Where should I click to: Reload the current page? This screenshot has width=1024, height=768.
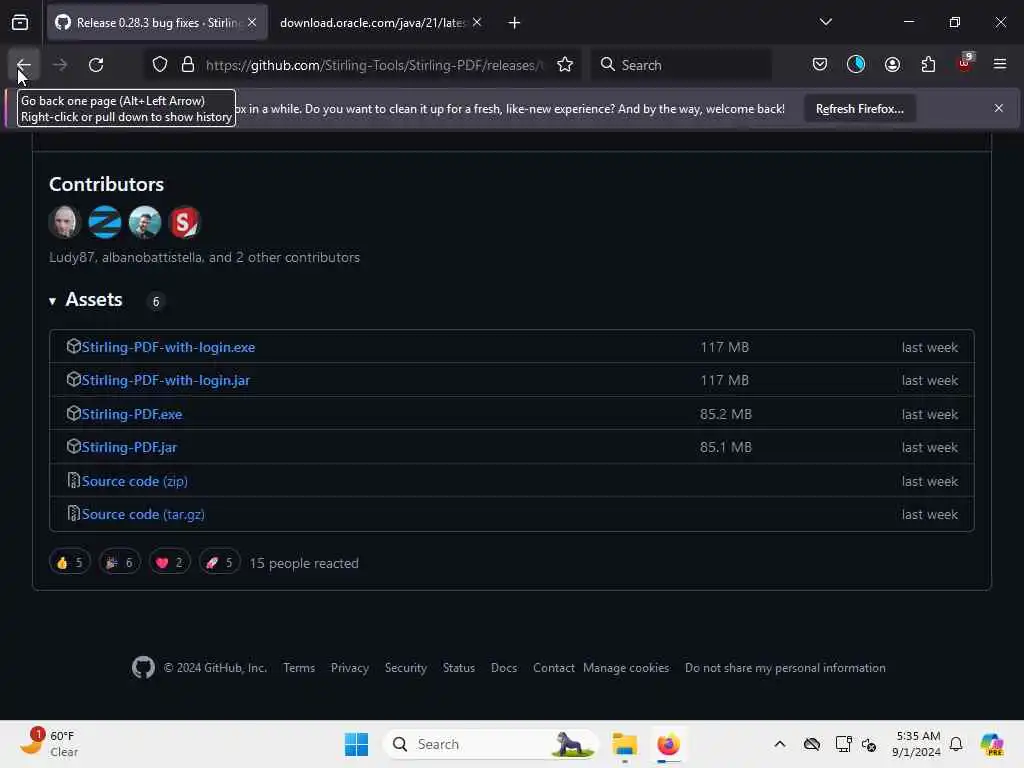(96, 65)
